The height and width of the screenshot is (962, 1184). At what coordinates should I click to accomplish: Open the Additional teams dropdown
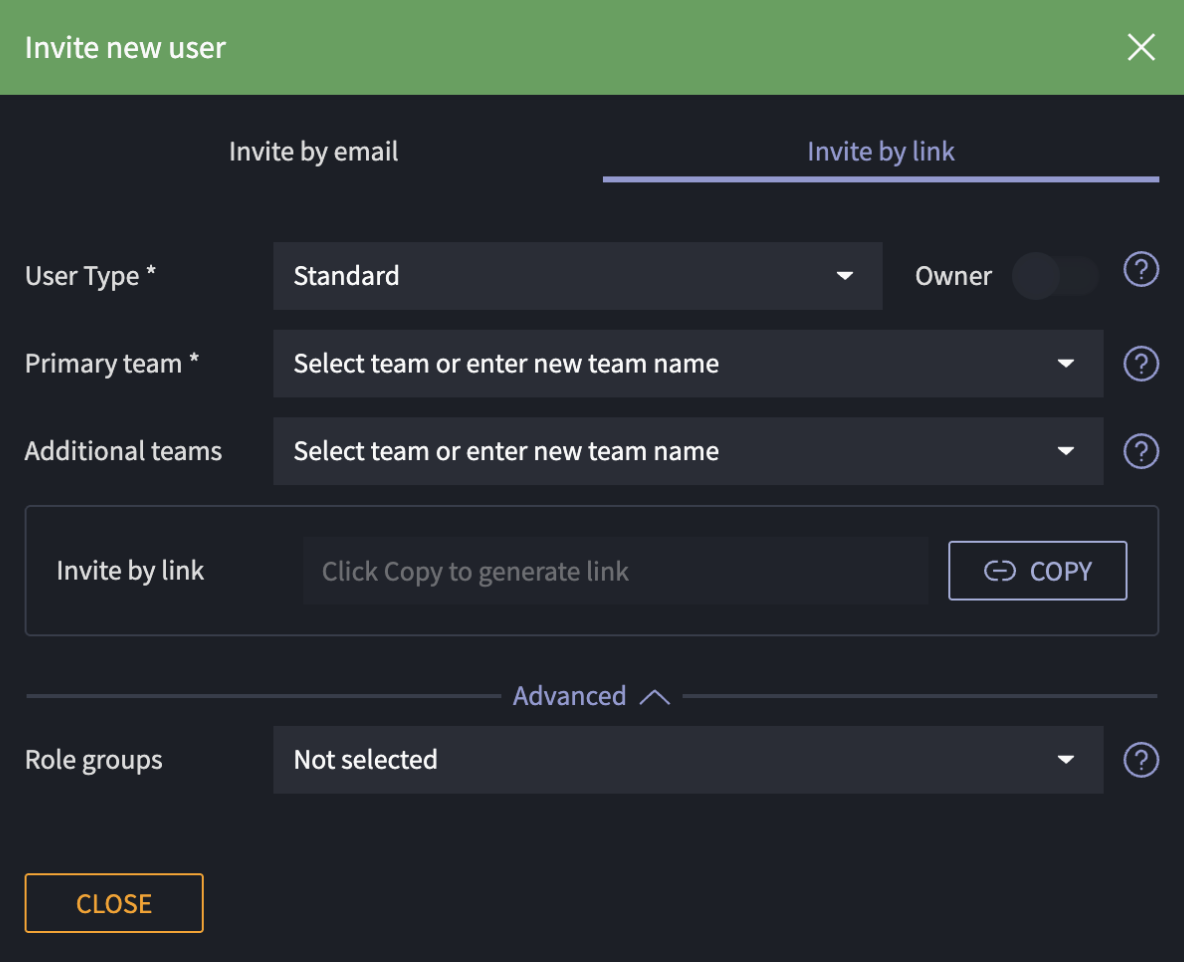point(687,452)
